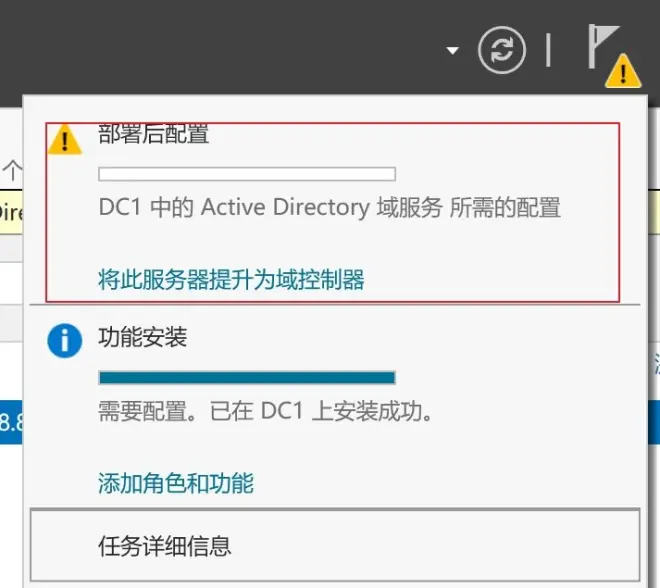Click the up arrow at left edge
660x588 pixels.
12,170
